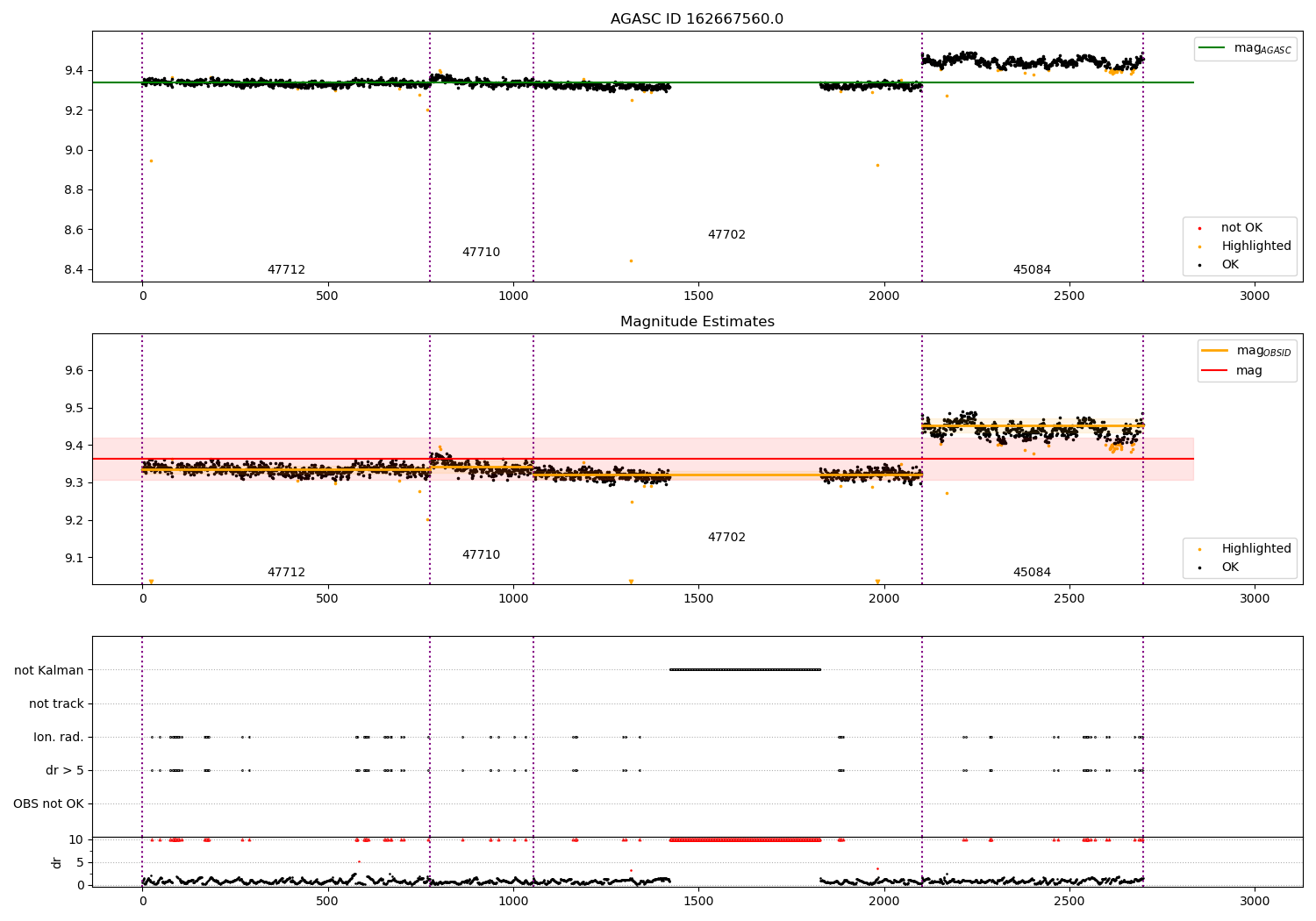Click the title 'AGASC ID 162667560.0'

pos(697,19)
